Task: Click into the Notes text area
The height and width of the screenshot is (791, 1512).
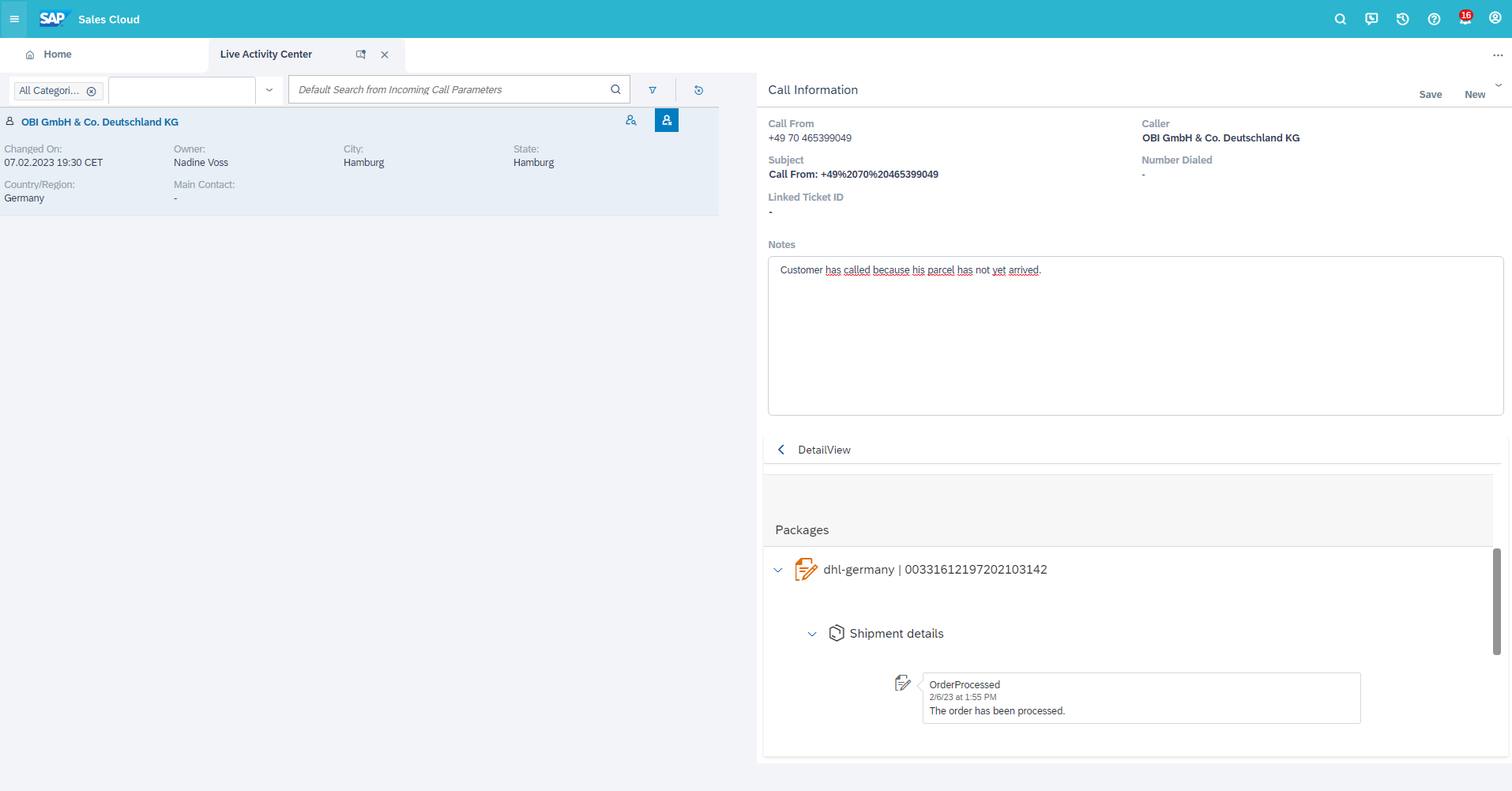Action: 1135,336
